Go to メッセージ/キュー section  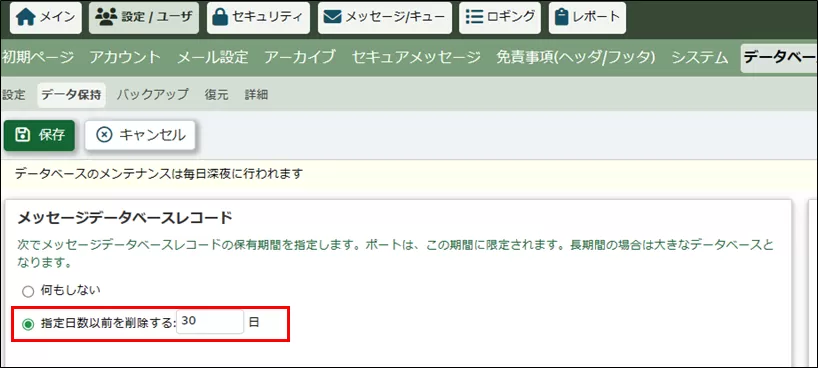(384, 18)
